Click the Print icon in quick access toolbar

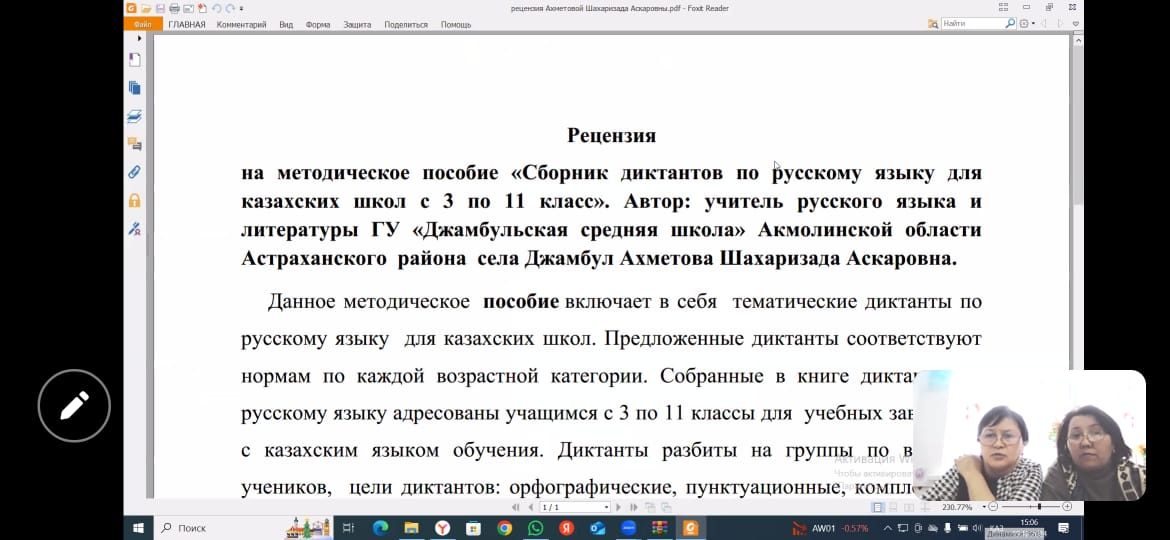(175, 8)
